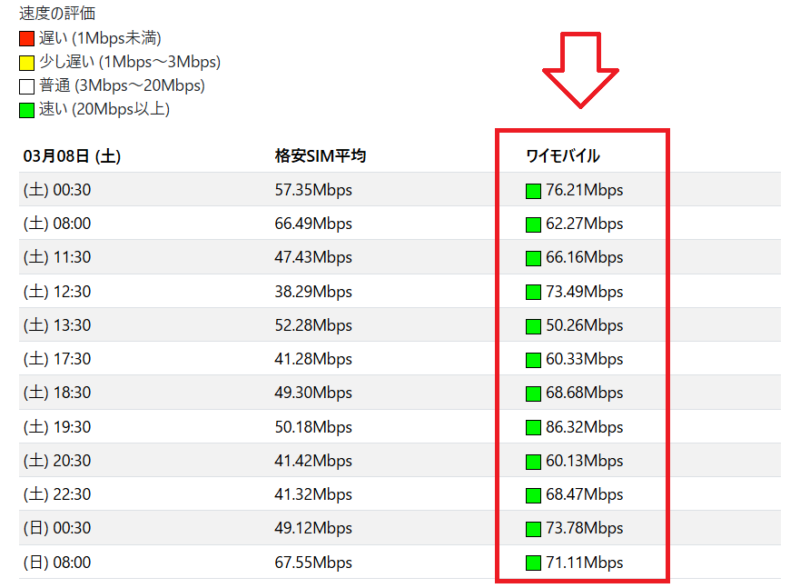
Task: Click the 57.35Mbps average value
Action: point(313,190)
